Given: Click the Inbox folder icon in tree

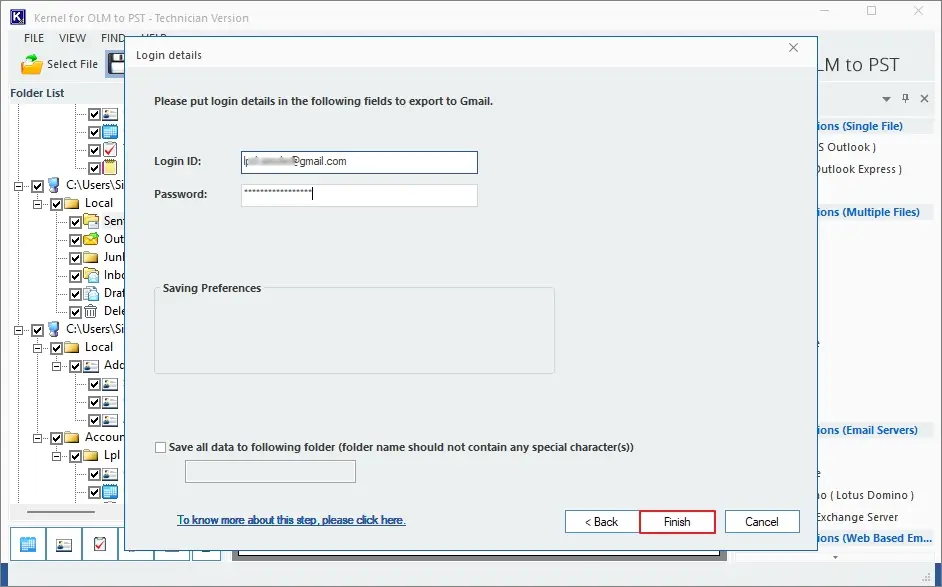Looking at the screenshot, I should click(91, 275).
